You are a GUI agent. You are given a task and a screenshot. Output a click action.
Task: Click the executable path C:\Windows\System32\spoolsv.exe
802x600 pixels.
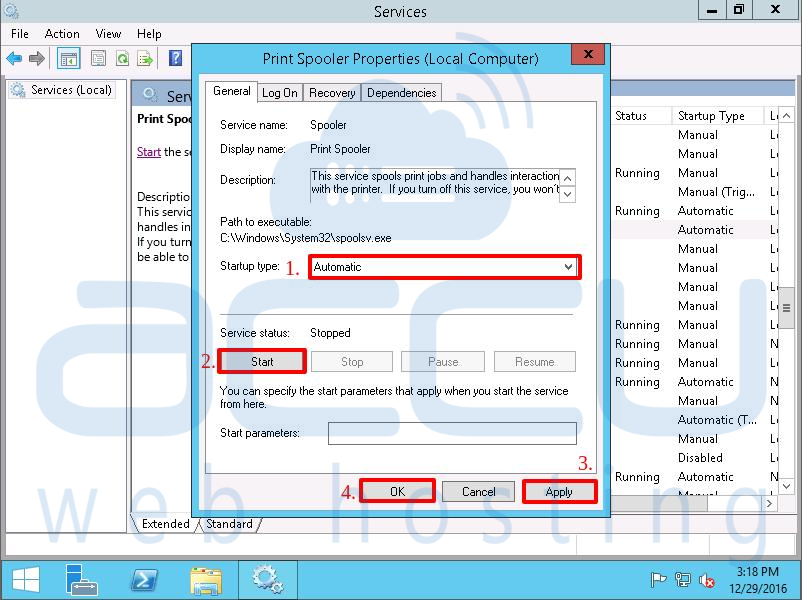[x=305, y=238]
